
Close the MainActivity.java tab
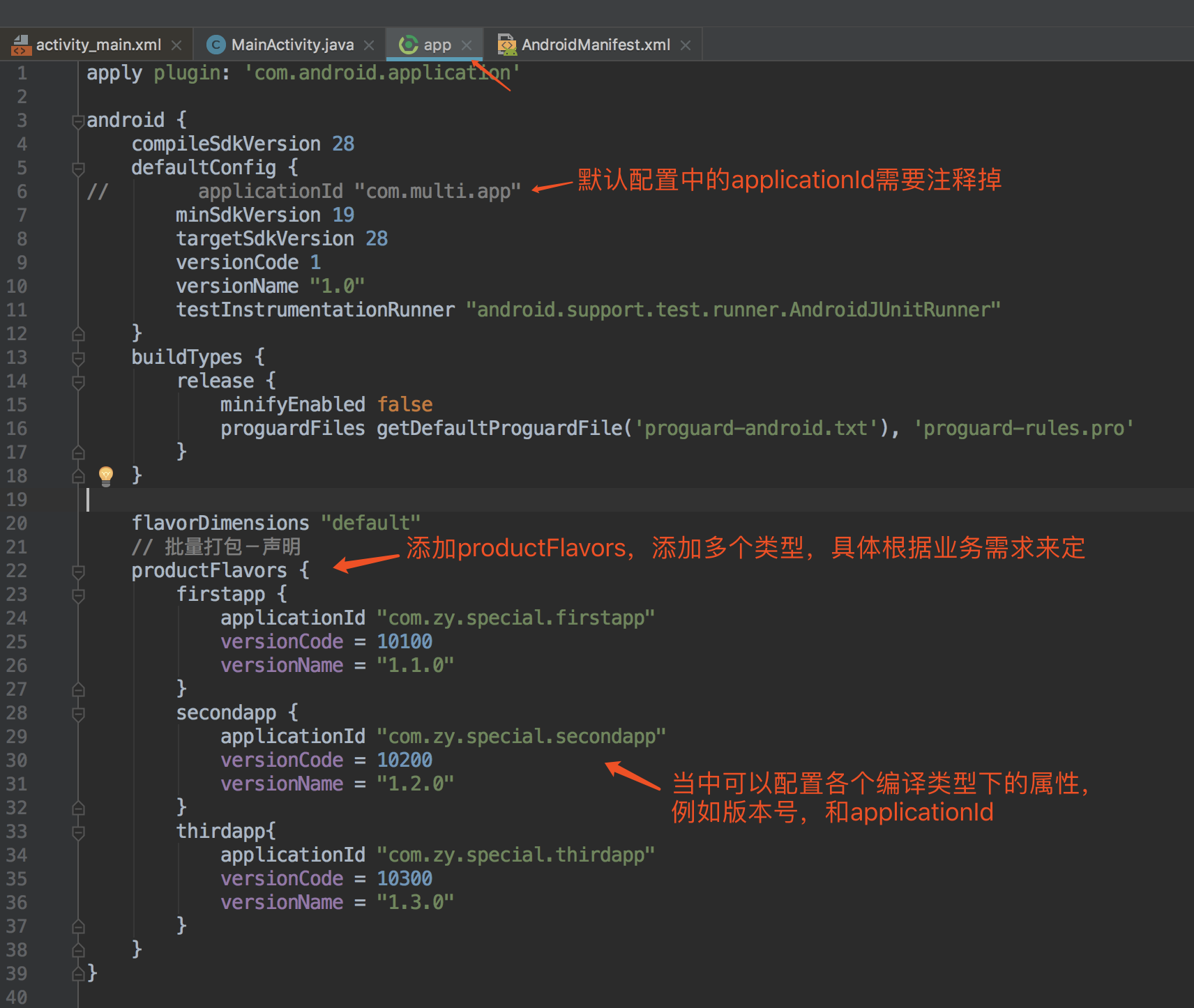pos(369,45)
